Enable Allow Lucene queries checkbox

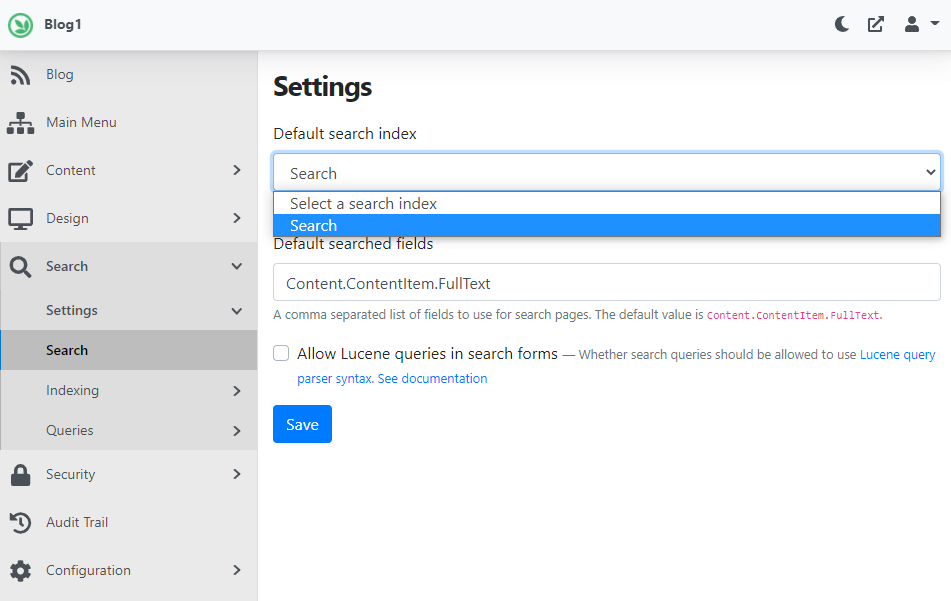[281, 353]
